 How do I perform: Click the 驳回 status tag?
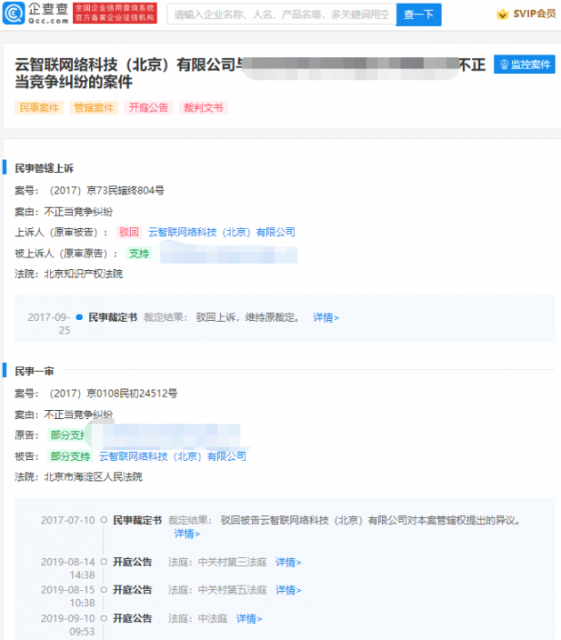pos(129,232)
